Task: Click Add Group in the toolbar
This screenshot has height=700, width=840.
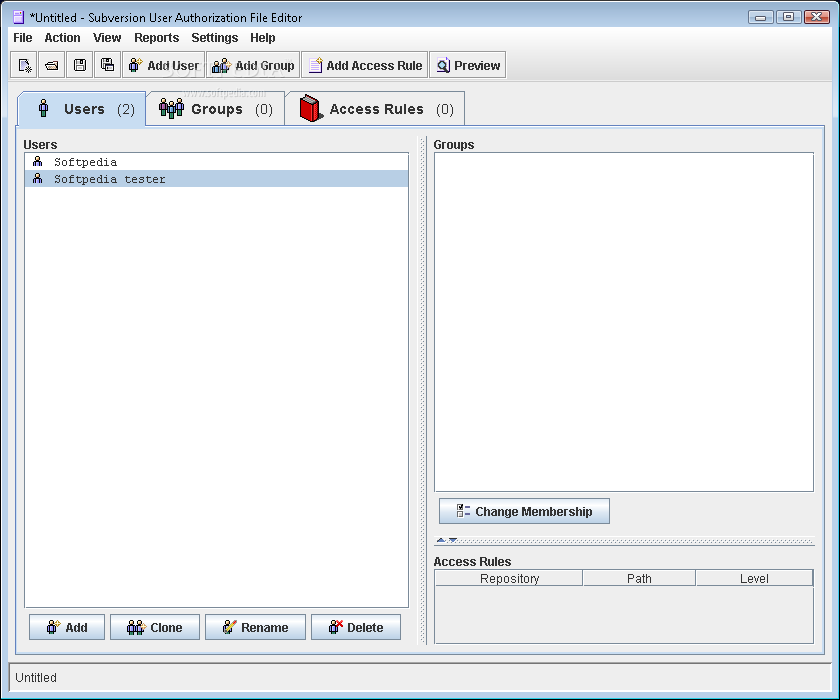Action: click(x=253, y=65)
